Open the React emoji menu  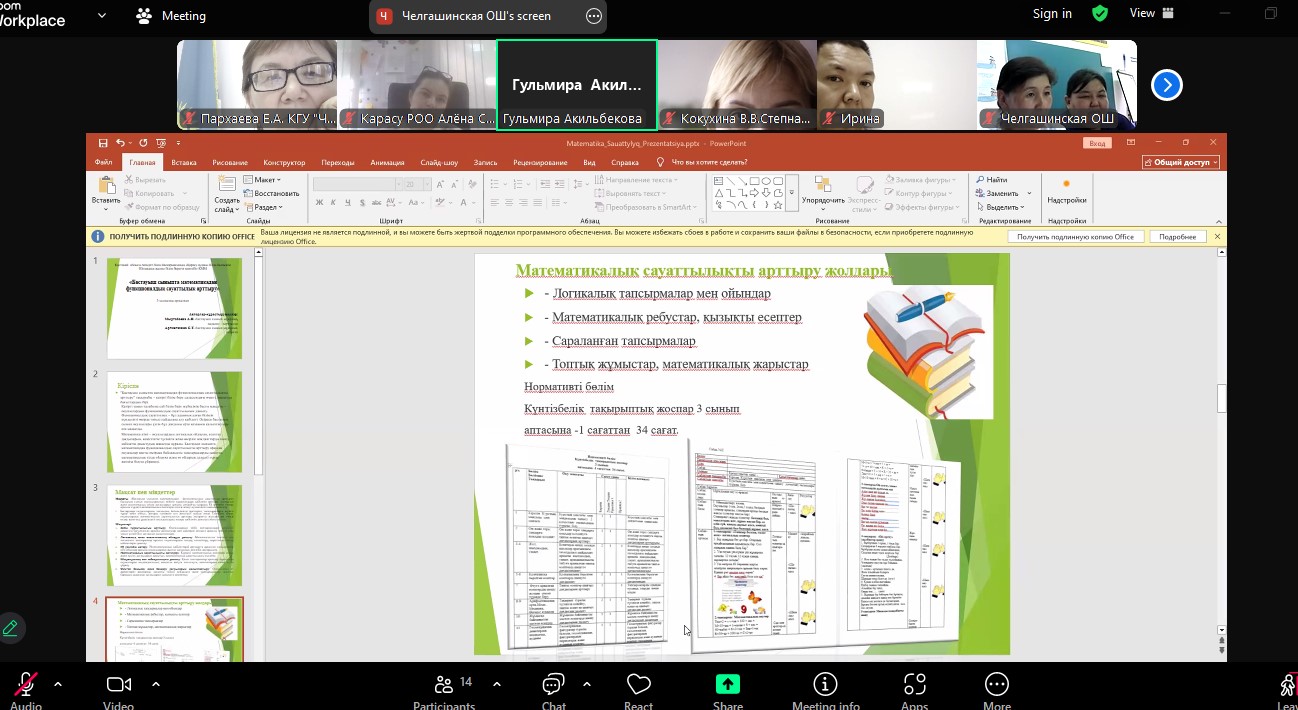tap(638, 687)
